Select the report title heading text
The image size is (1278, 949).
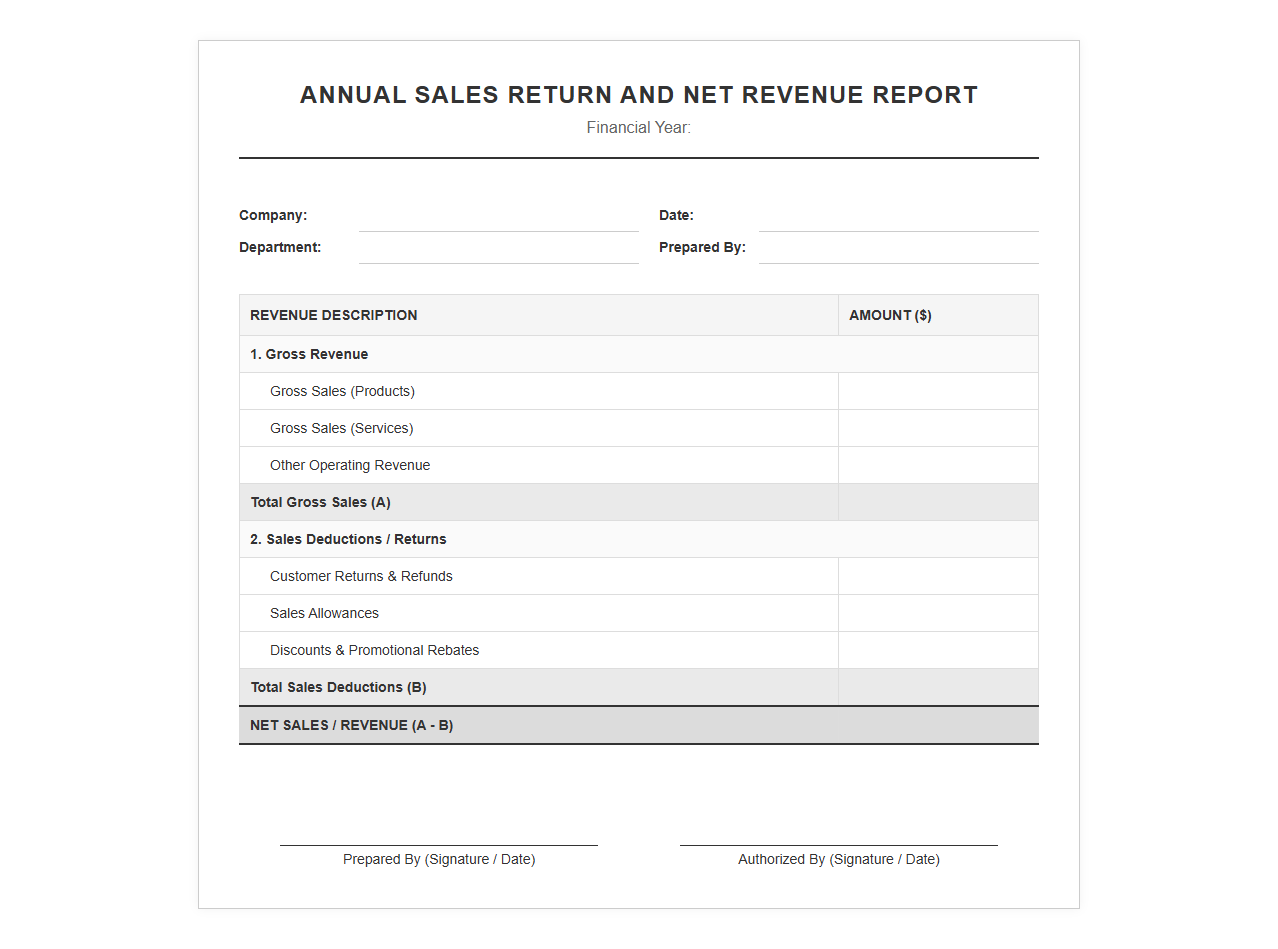(x=639, y=95)
